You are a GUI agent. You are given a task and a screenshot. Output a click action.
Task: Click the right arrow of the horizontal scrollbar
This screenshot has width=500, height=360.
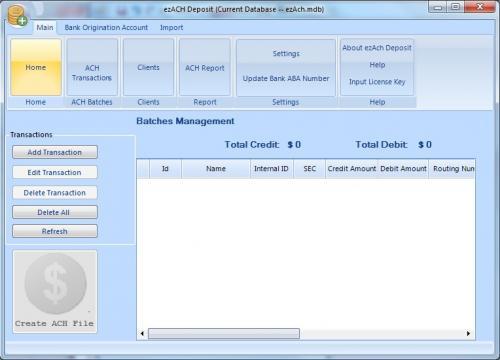coord(468,333)
